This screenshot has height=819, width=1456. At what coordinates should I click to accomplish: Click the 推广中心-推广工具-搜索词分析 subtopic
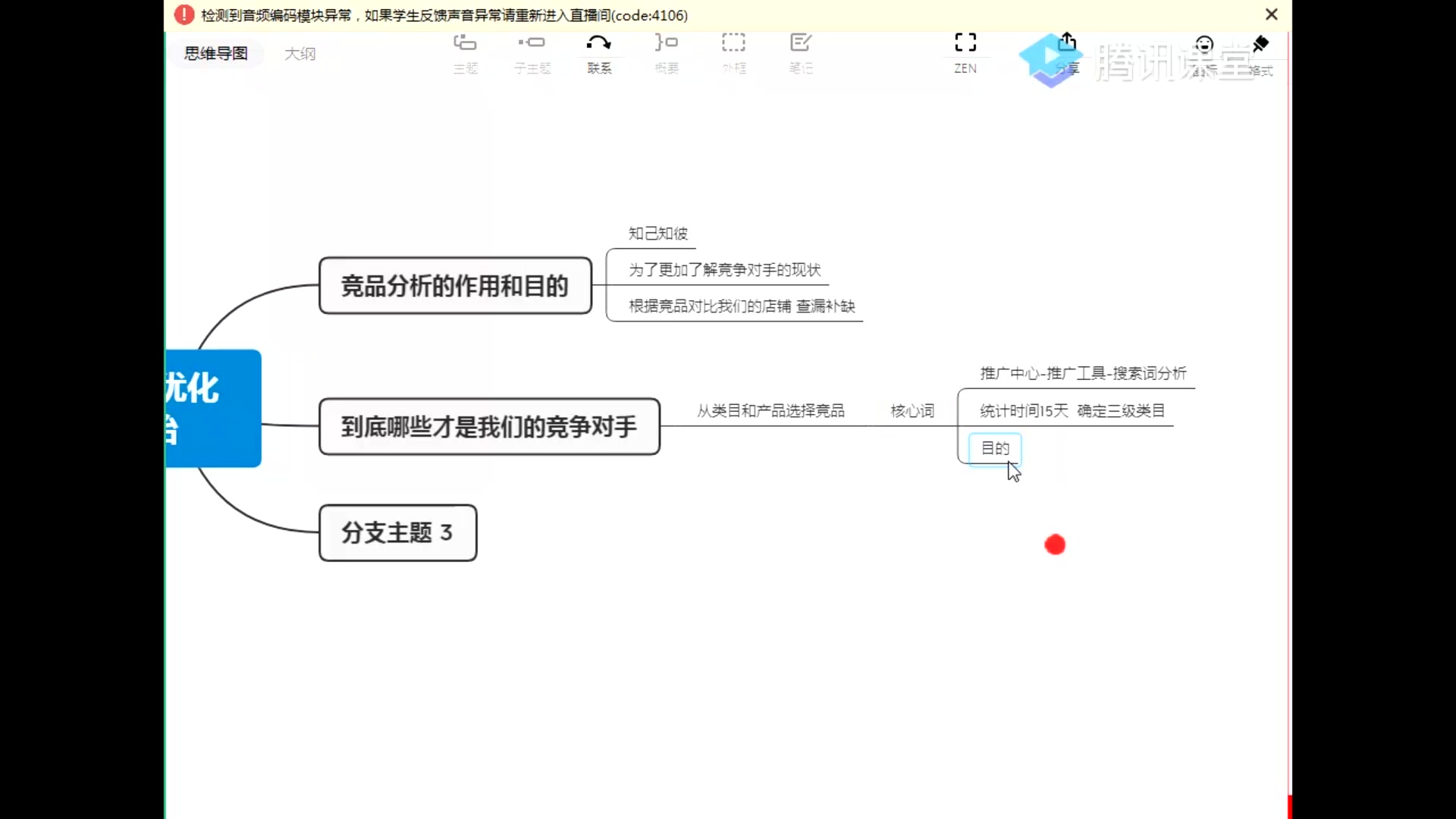point(1083,373)
